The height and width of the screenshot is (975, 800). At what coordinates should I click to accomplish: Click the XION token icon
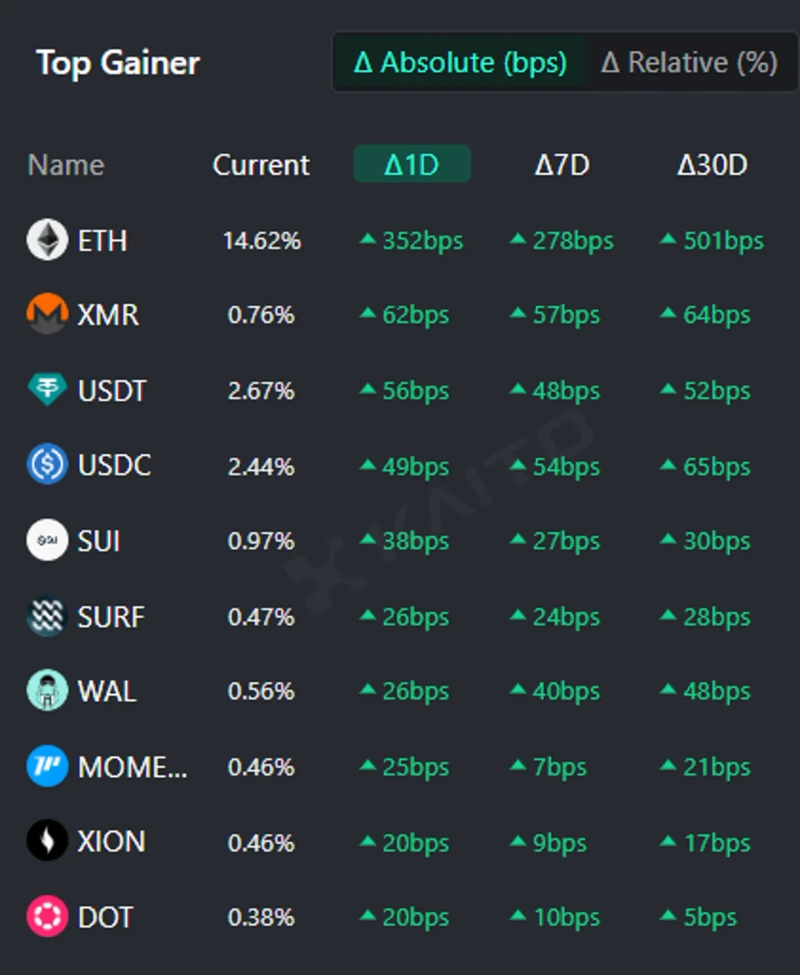[47, 842]
